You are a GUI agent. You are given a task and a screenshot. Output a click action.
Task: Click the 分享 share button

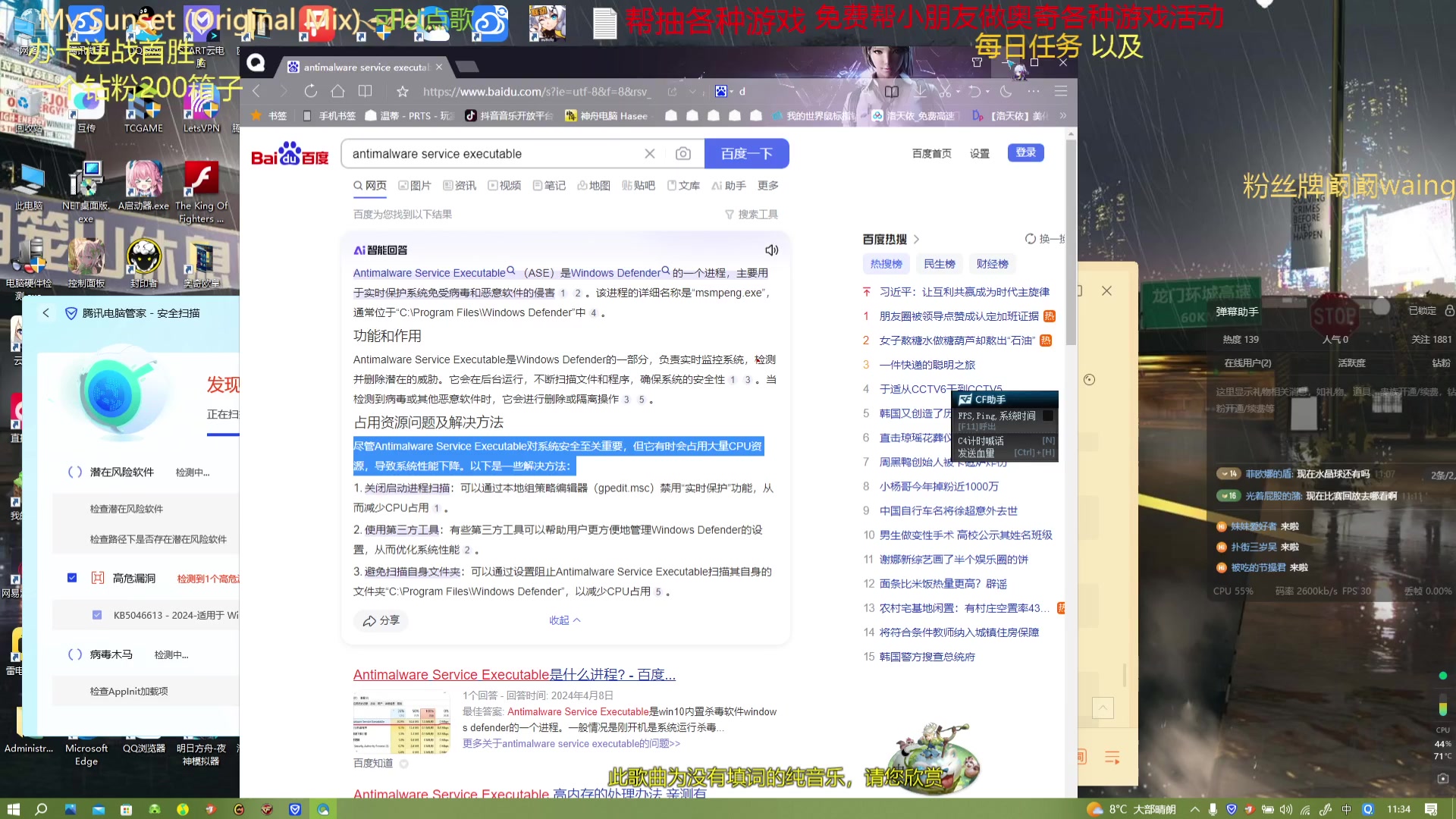pyautogui.click(x=381, y=620)
